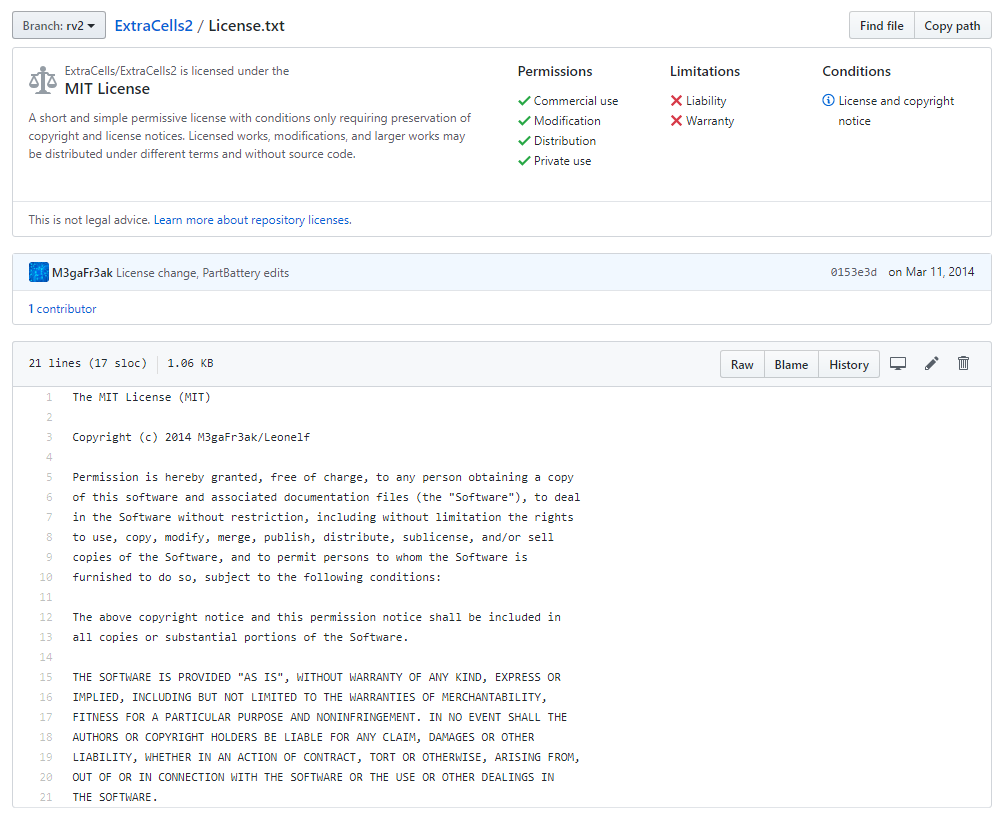Viewport: 1004px width, 828px height.
Task: Click the license scales icon
Action: point(43,80)
